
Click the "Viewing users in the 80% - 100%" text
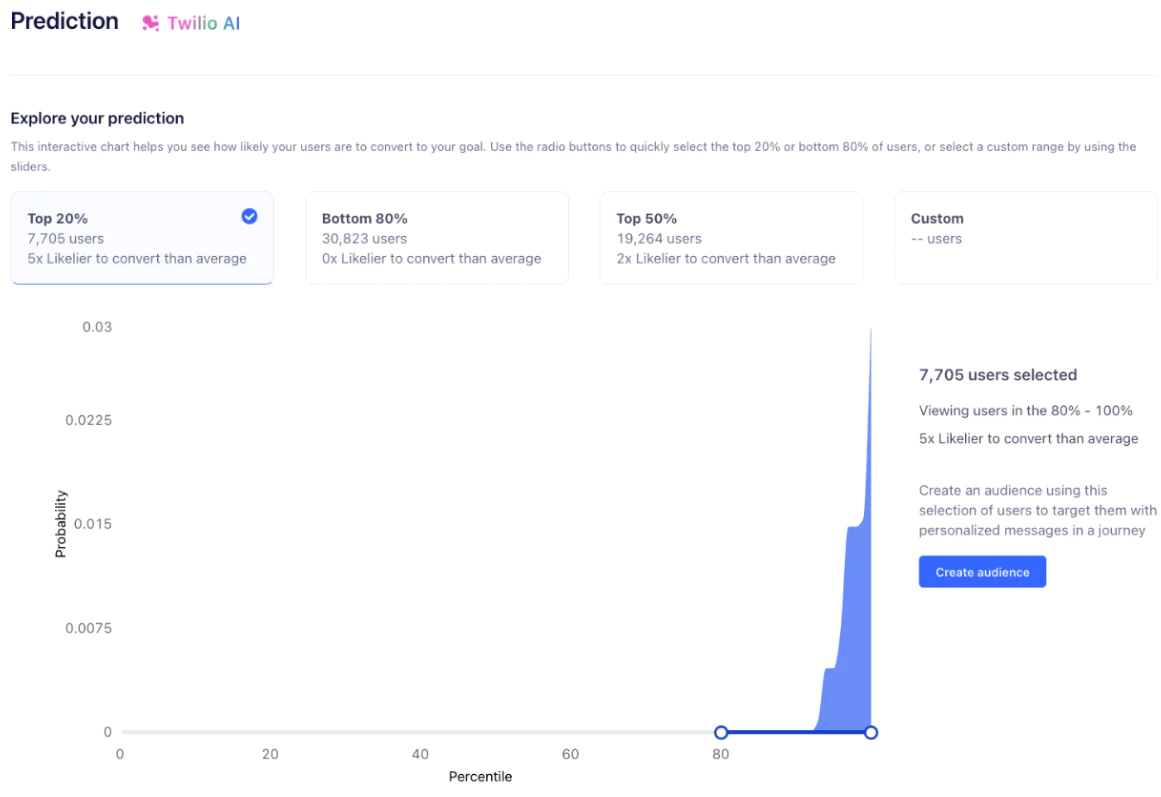[1025, 410]
